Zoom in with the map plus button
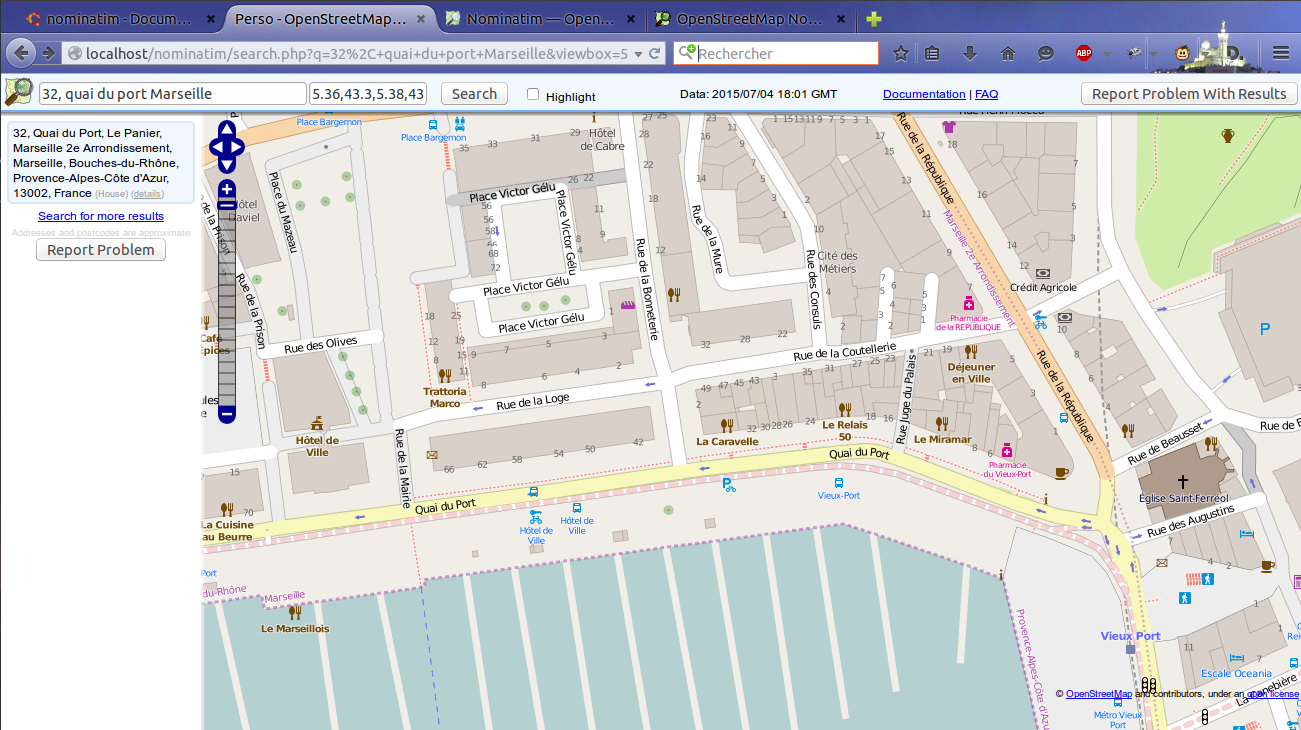This screenshot has height=730, width=1301. point(227,189)
